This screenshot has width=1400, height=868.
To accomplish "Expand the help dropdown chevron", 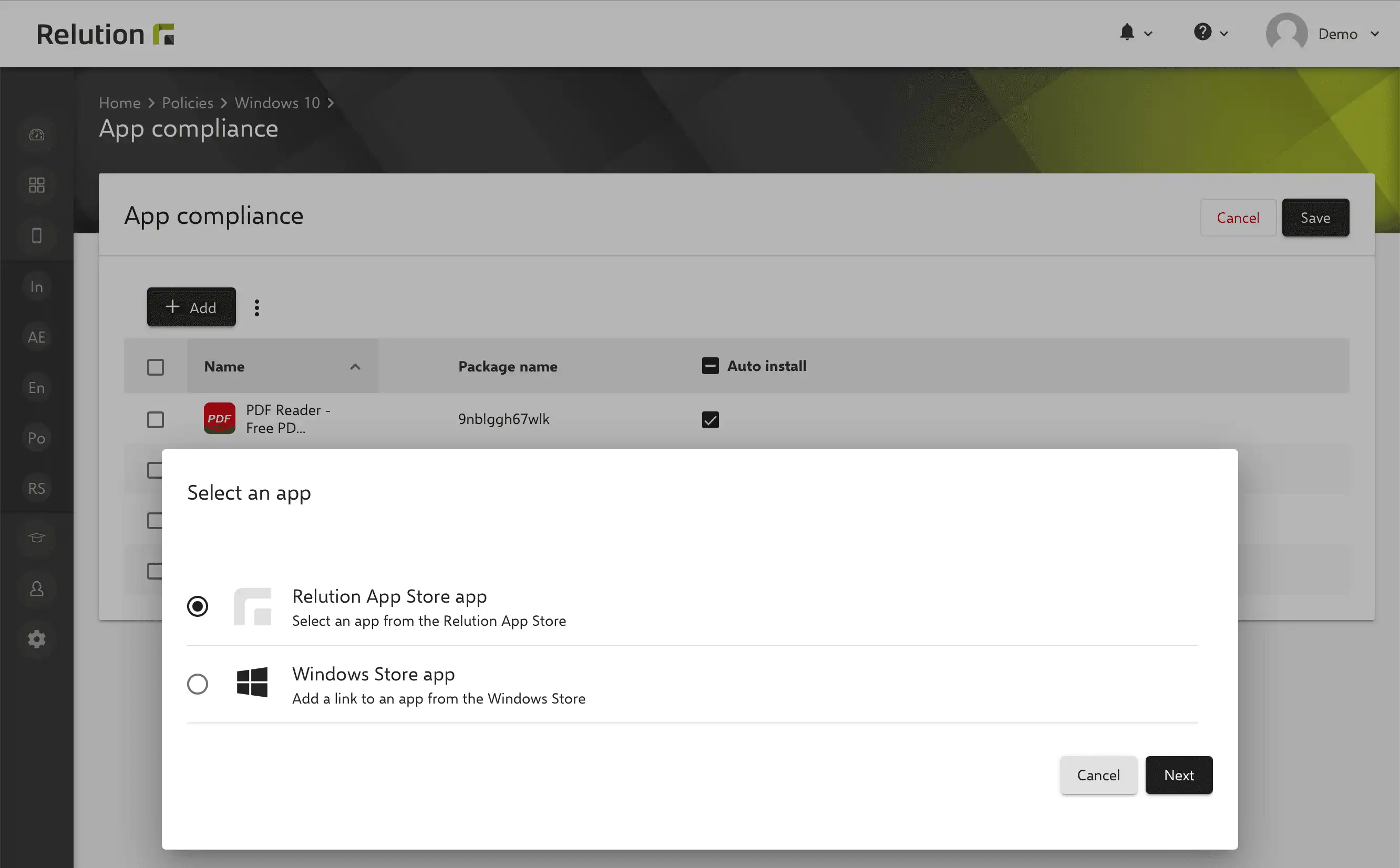I will tap(1224, 34).
